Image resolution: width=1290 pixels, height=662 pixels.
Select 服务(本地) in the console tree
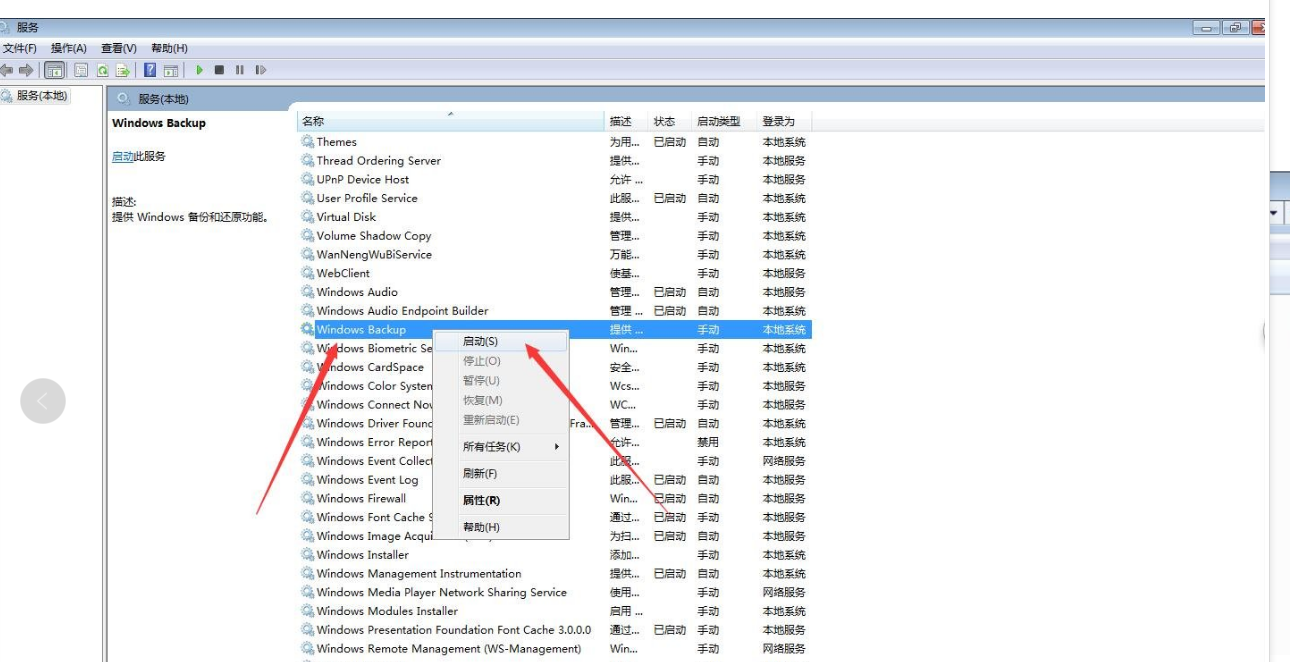pos(42,96)
